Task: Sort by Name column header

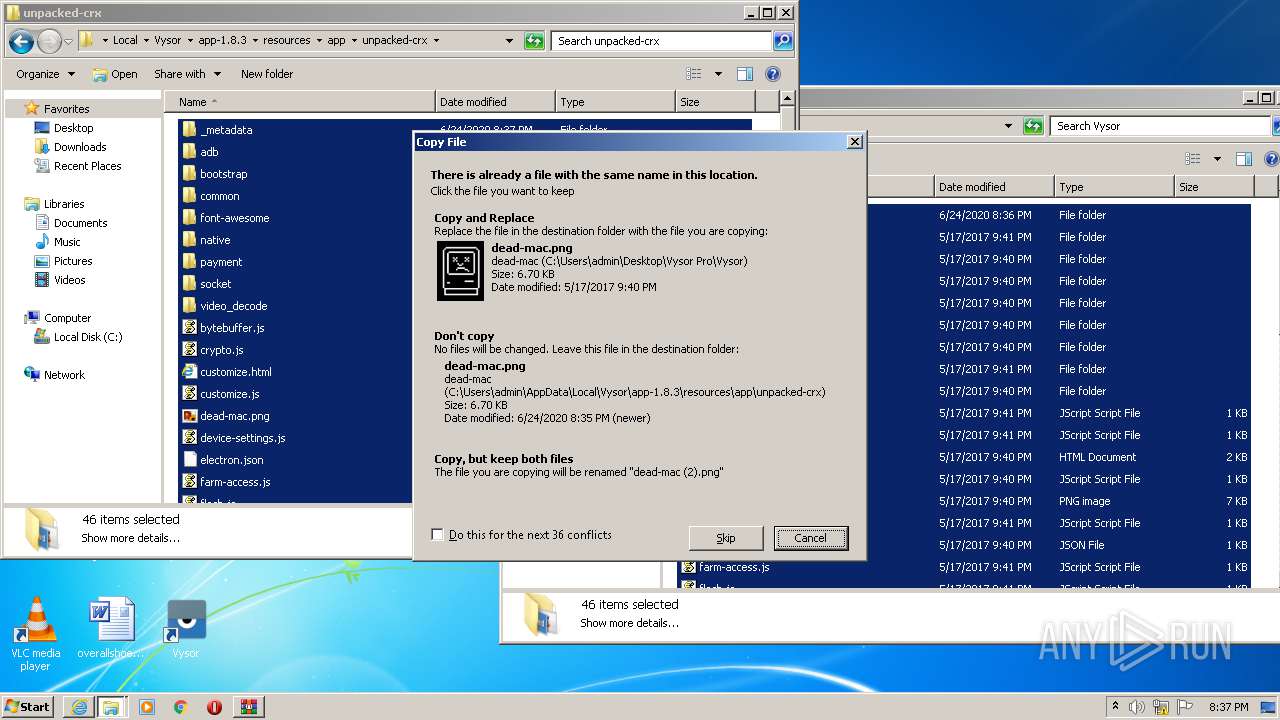Action: coord(300,102)
